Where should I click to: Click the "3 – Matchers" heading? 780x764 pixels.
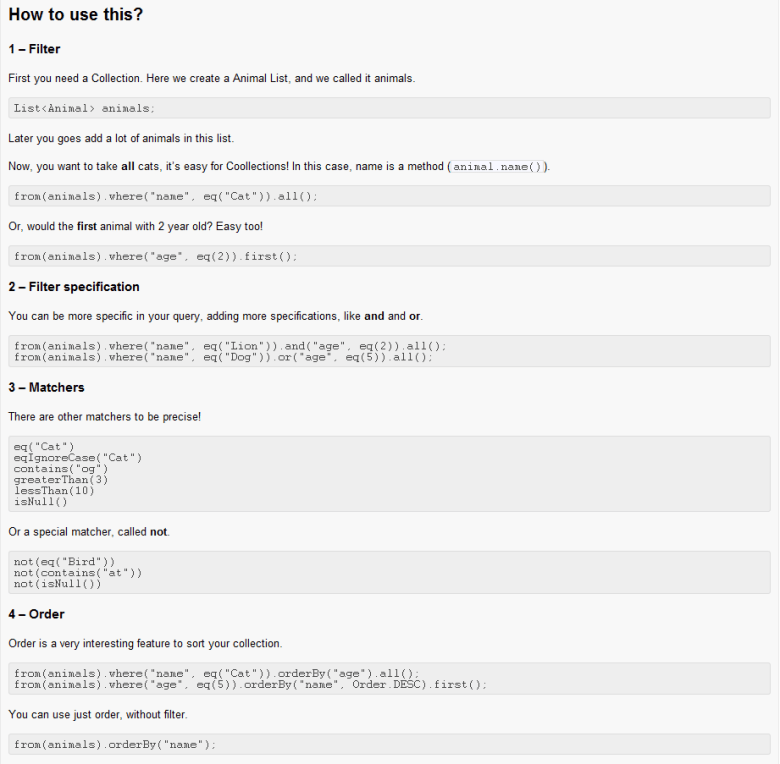[x=46, y=387]
